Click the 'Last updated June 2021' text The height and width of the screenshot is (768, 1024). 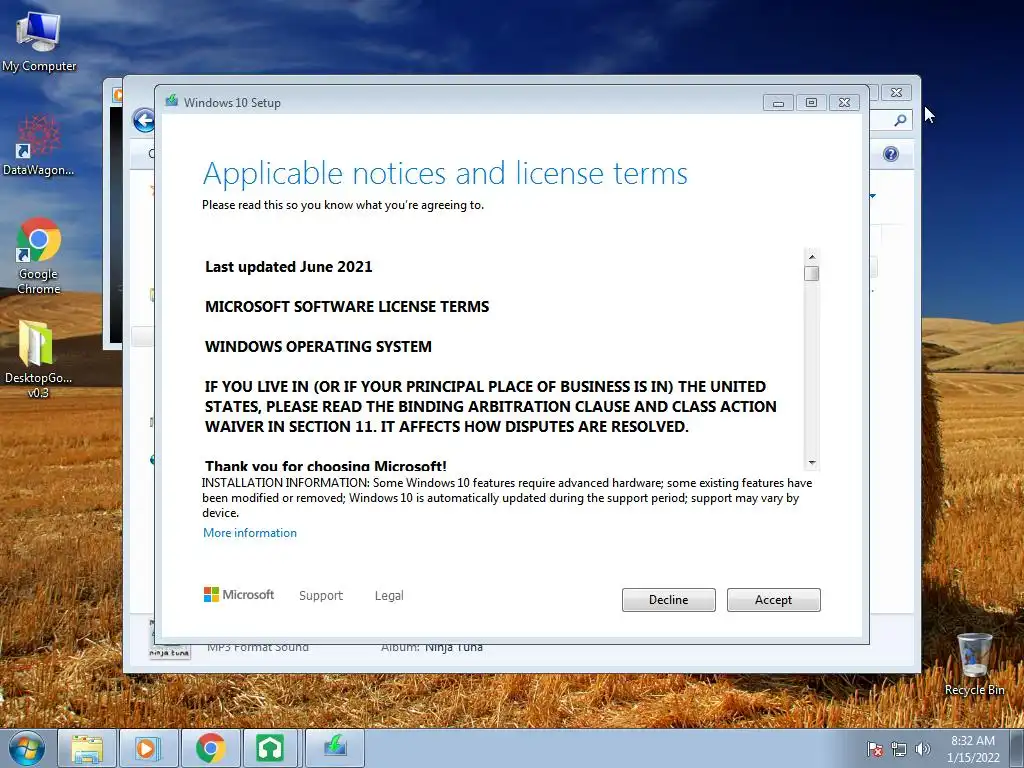click(x=289, y=266)
